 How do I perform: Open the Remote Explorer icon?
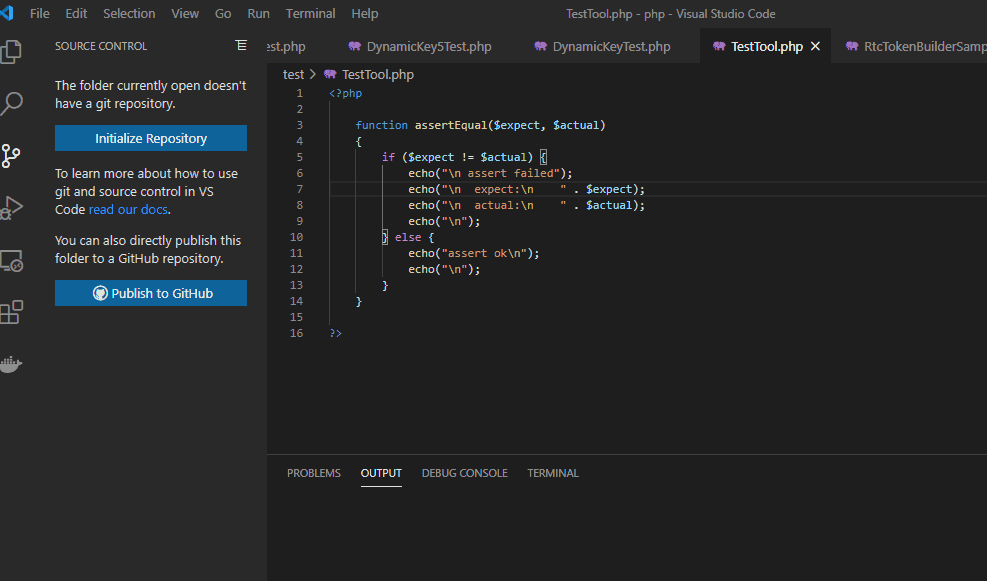click(12, 261)
